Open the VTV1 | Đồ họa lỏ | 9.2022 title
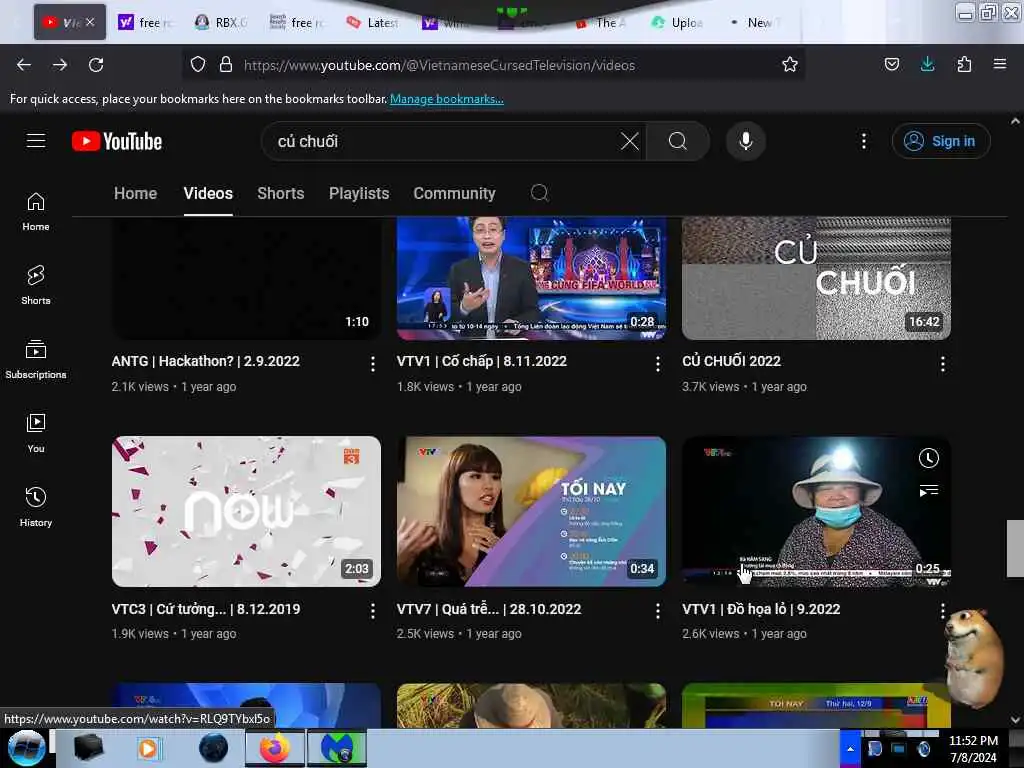The image size is (1024, 768). pos(761,609)
